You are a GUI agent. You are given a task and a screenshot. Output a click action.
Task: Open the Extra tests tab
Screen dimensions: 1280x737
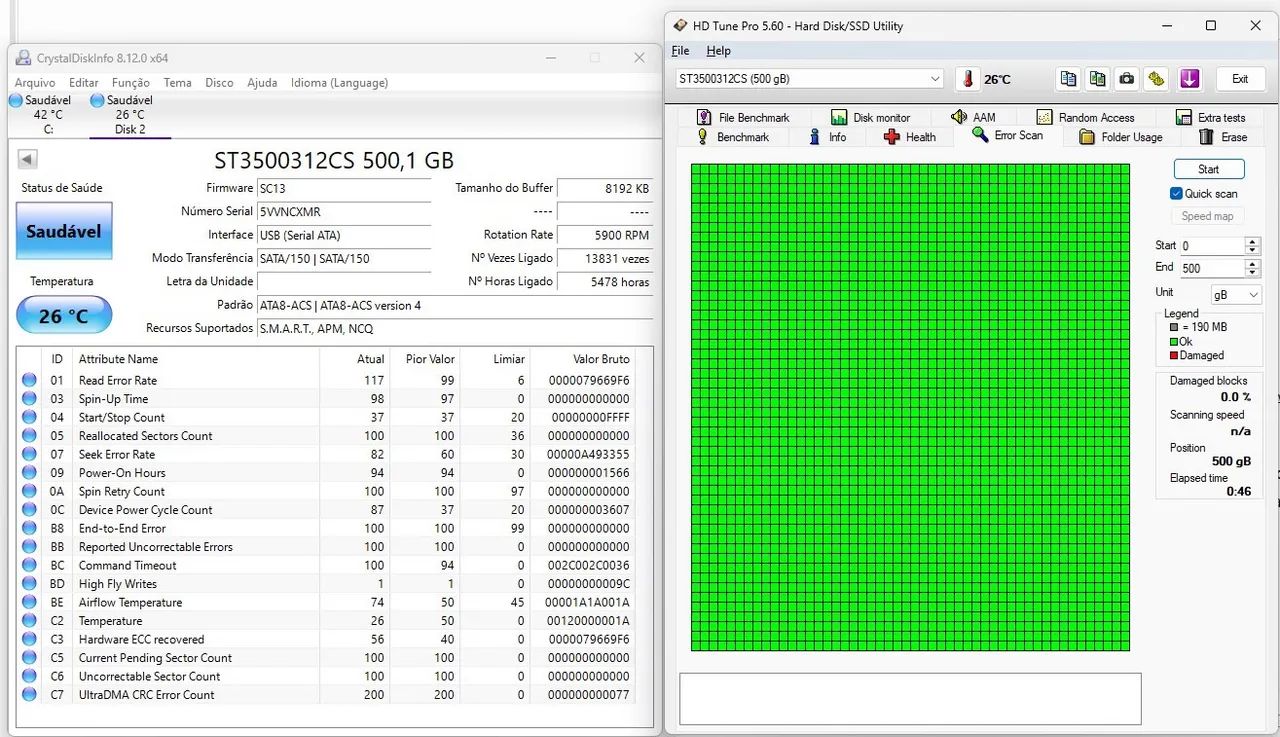[x=1210, y=117]
